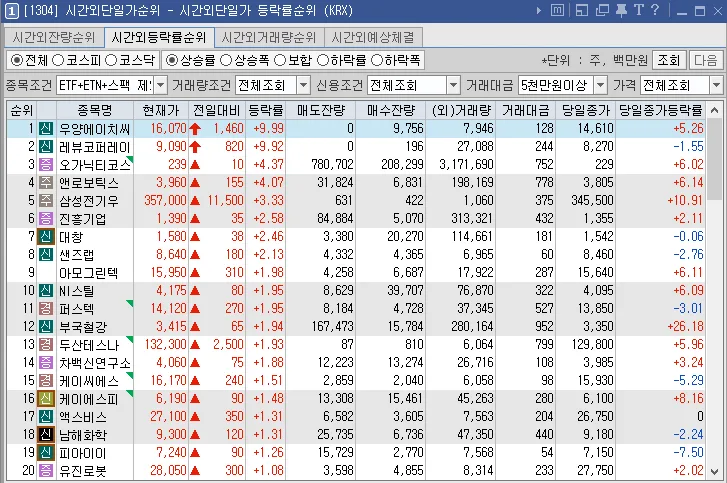The width and height of the screenshot is (727, 483).
Task: Sort by the (외)거래량 column header
Action: tap(461, 110)
